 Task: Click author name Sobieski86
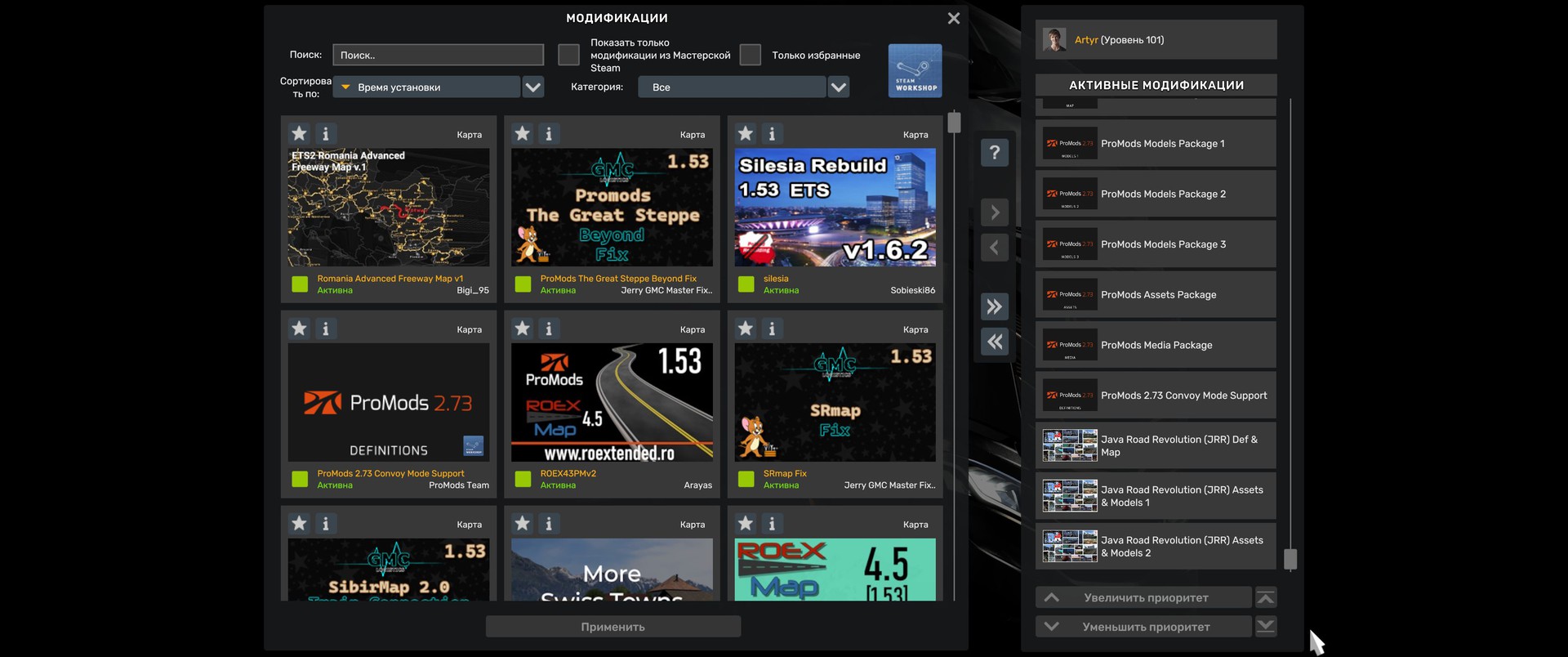(x=913, y=290)
